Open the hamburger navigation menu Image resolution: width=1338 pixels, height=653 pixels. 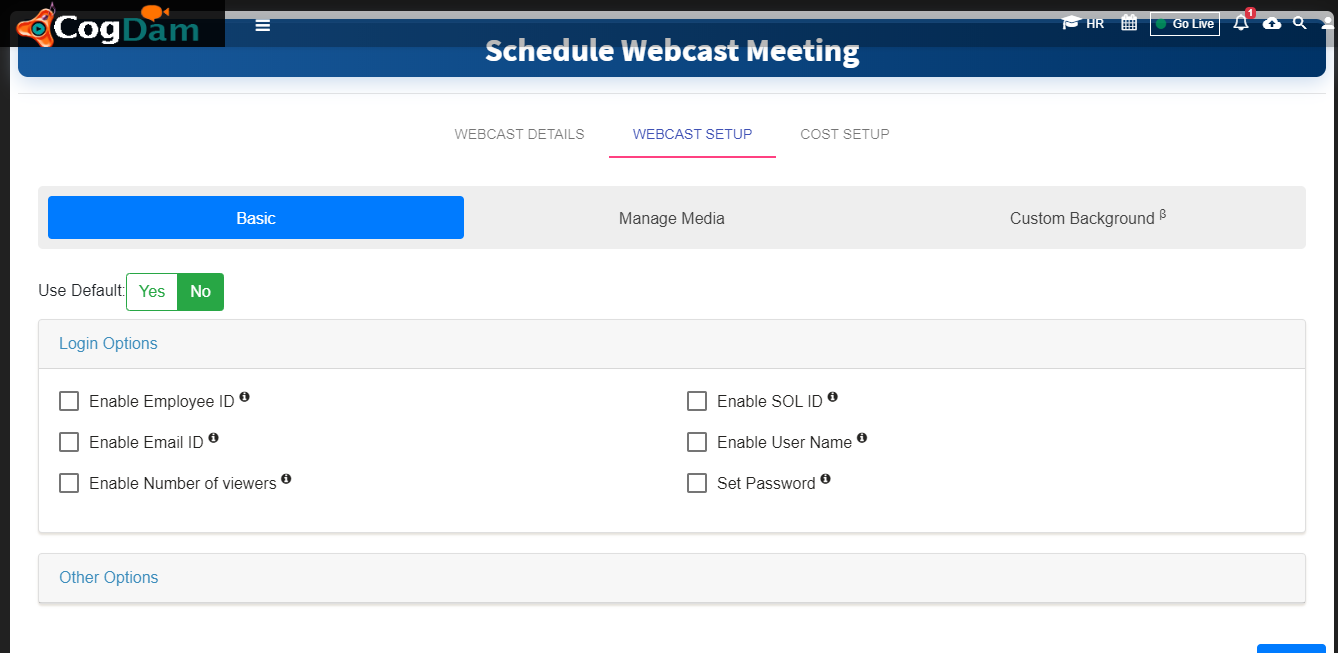[263, 26]
